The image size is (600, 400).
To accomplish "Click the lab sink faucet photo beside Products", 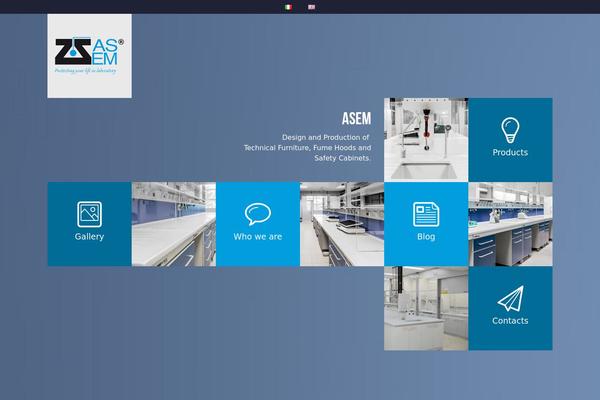I will tap(426, 140).
